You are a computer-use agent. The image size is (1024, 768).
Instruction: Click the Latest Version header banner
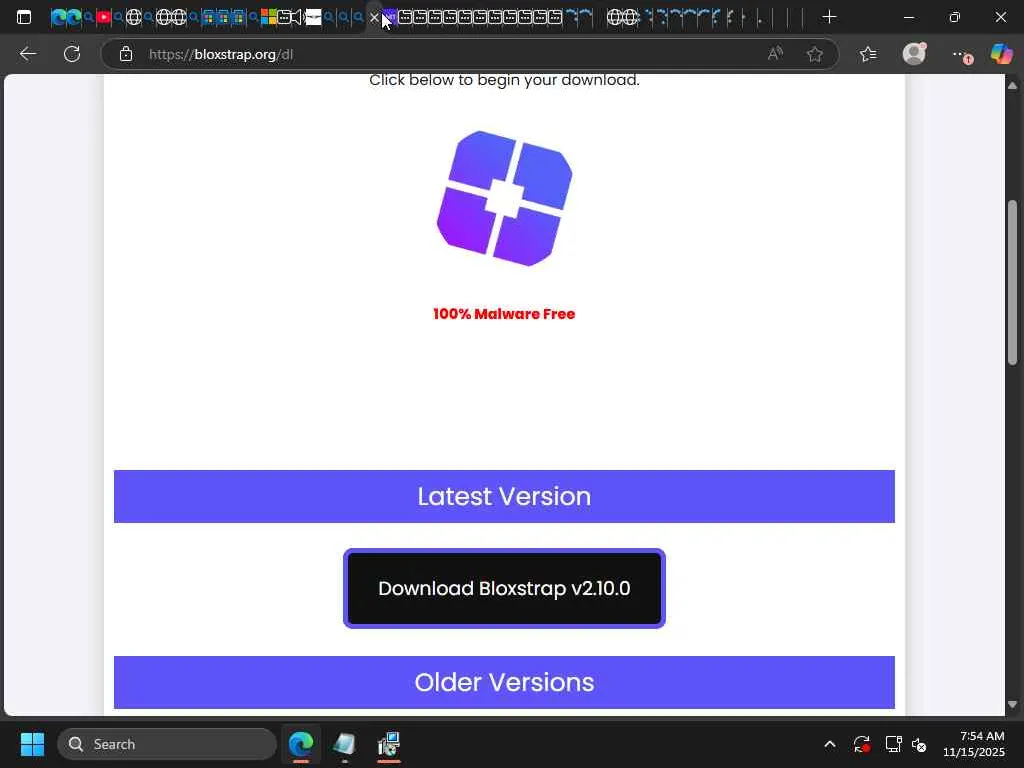pos(504,496)
